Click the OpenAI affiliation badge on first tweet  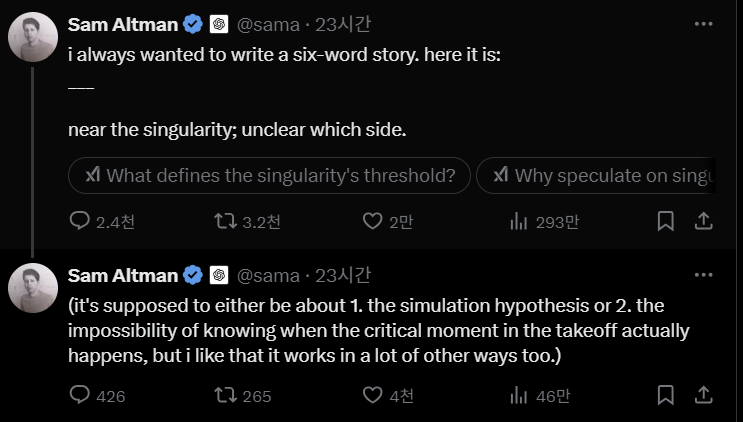point(221,23)
